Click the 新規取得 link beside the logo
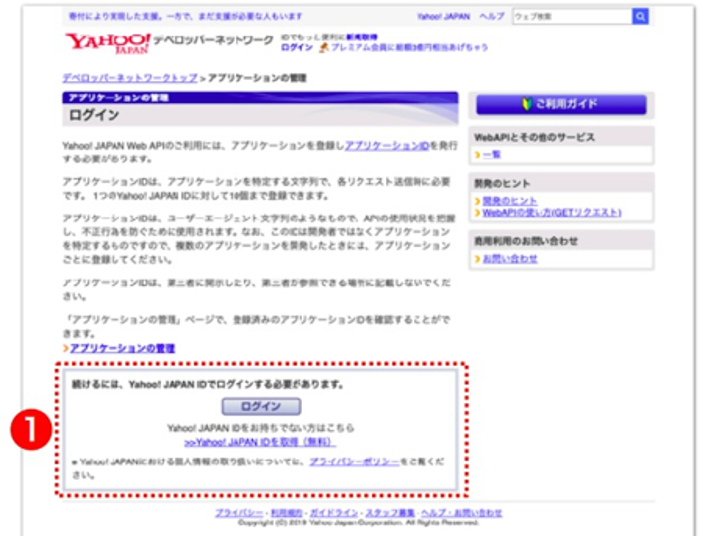This screenshot has height=537, width=706. tap(362, 37)
